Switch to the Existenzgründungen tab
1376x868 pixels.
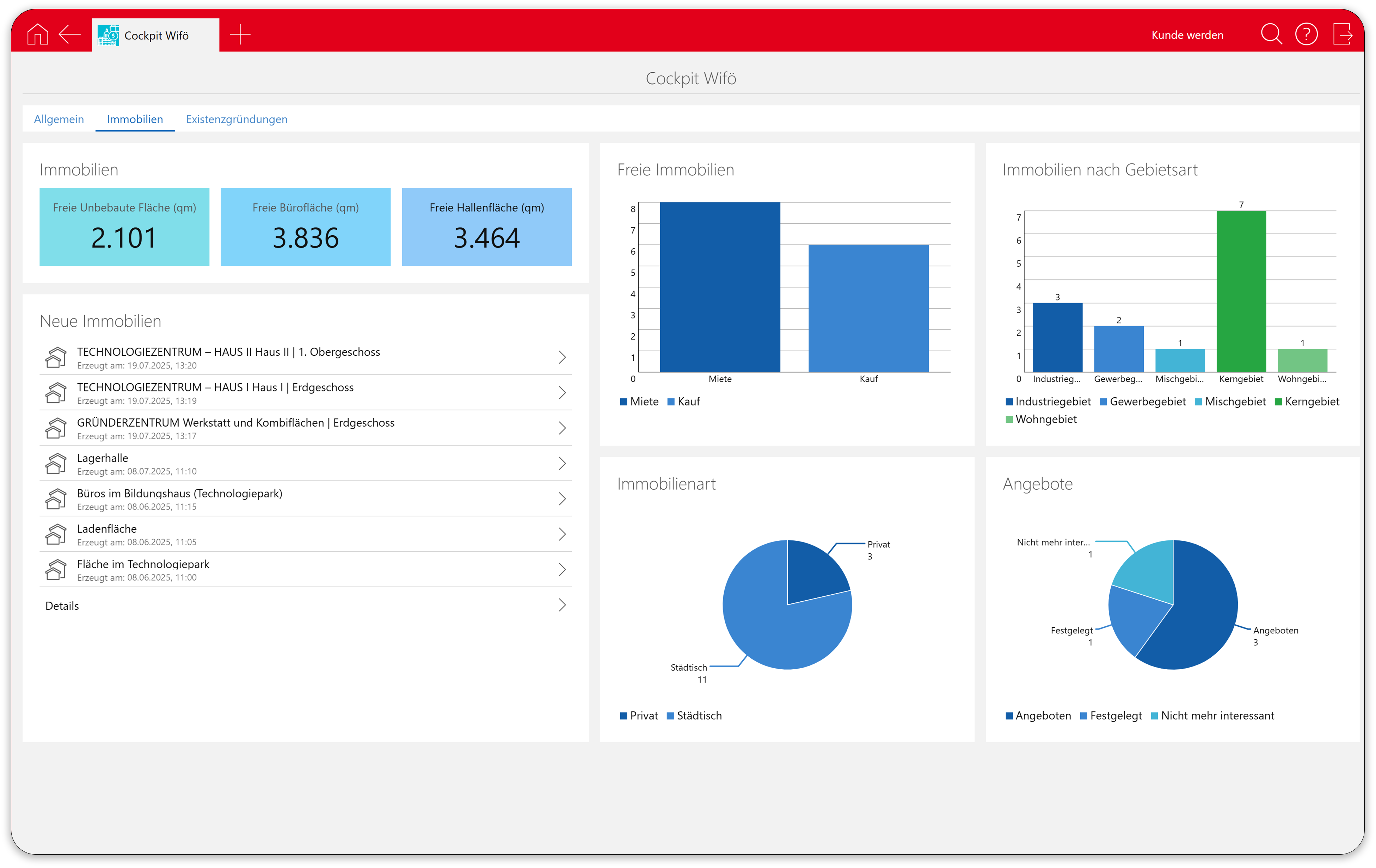pos(236,119)
